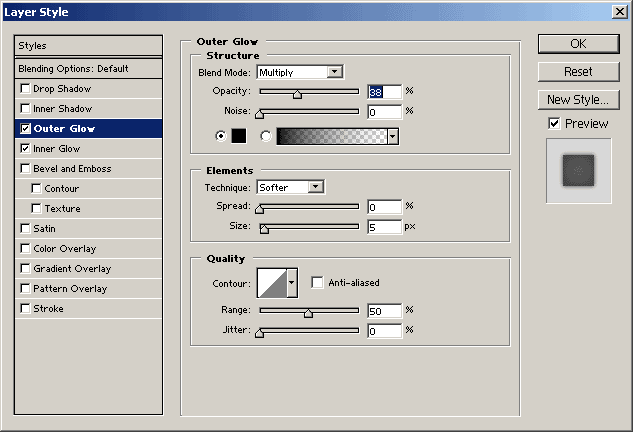Click the Jitter slider handle
This screenshot has width=633, height=432.
click(x=260, y=333)
